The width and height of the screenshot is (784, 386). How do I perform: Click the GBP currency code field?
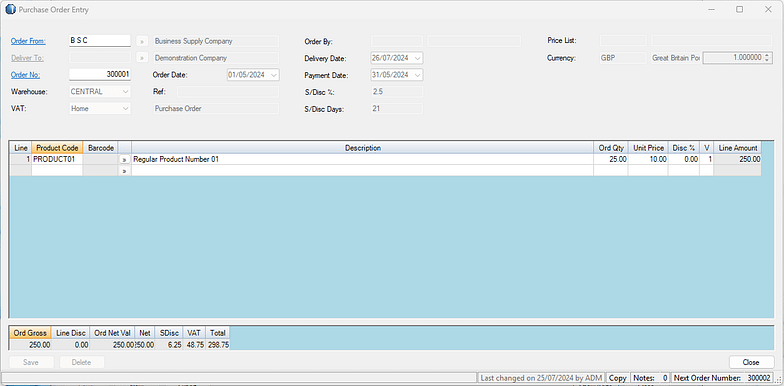point(623,58)
